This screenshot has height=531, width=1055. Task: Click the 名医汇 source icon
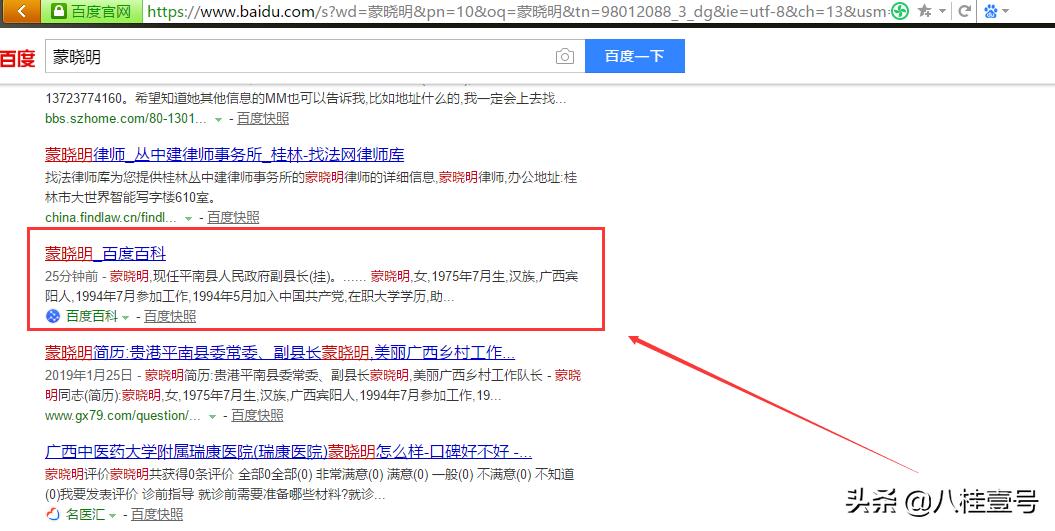tap(53, 515)
